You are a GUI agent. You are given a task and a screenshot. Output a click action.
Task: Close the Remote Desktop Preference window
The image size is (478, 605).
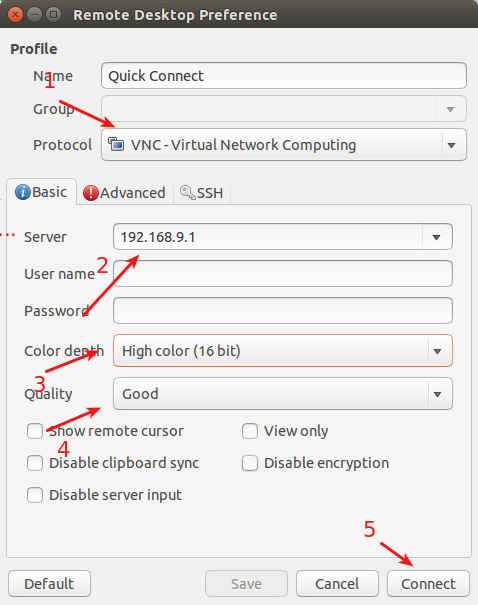[15, 15]
